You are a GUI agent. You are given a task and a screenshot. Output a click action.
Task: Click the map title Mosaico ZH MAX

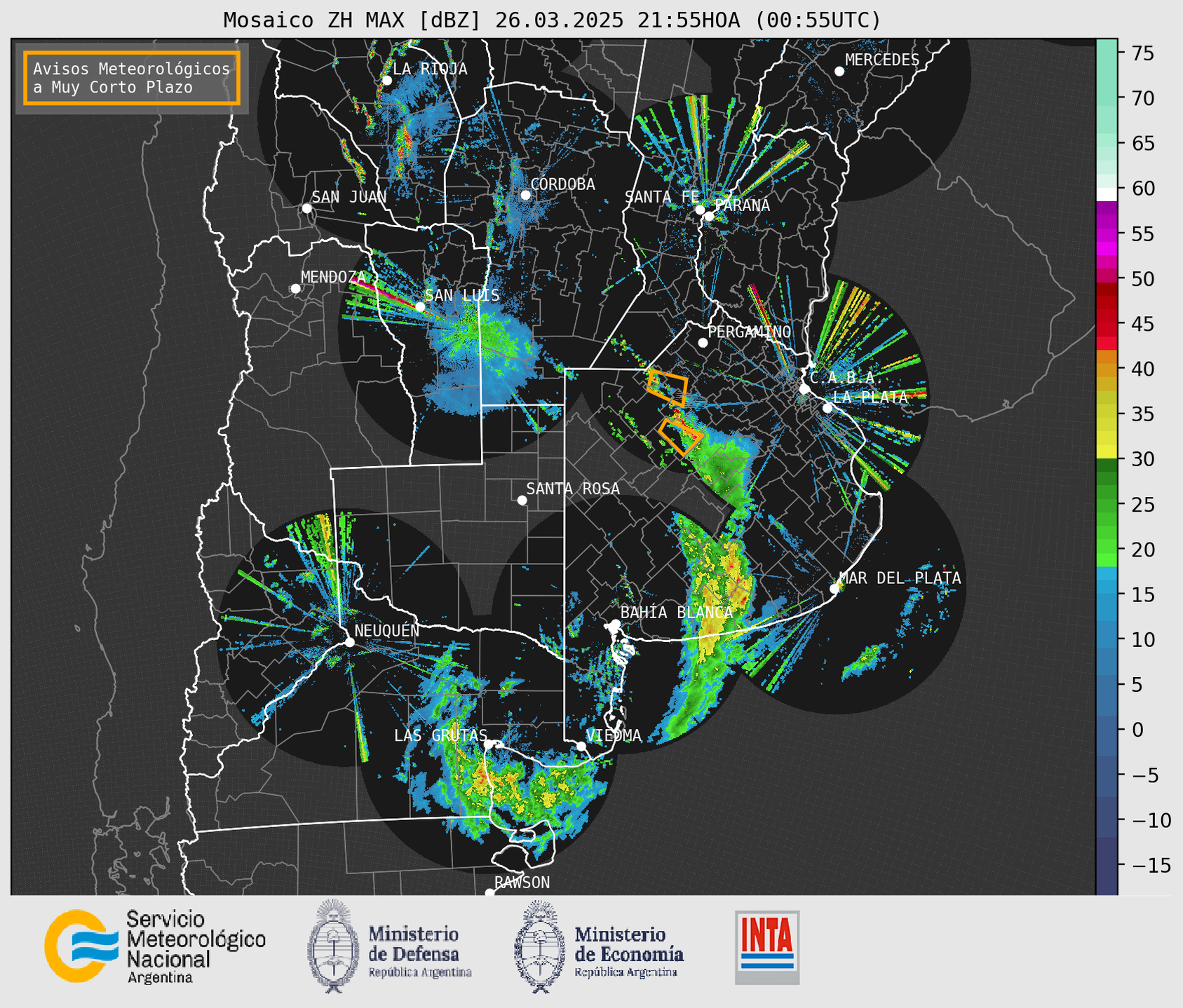(552, 20)
